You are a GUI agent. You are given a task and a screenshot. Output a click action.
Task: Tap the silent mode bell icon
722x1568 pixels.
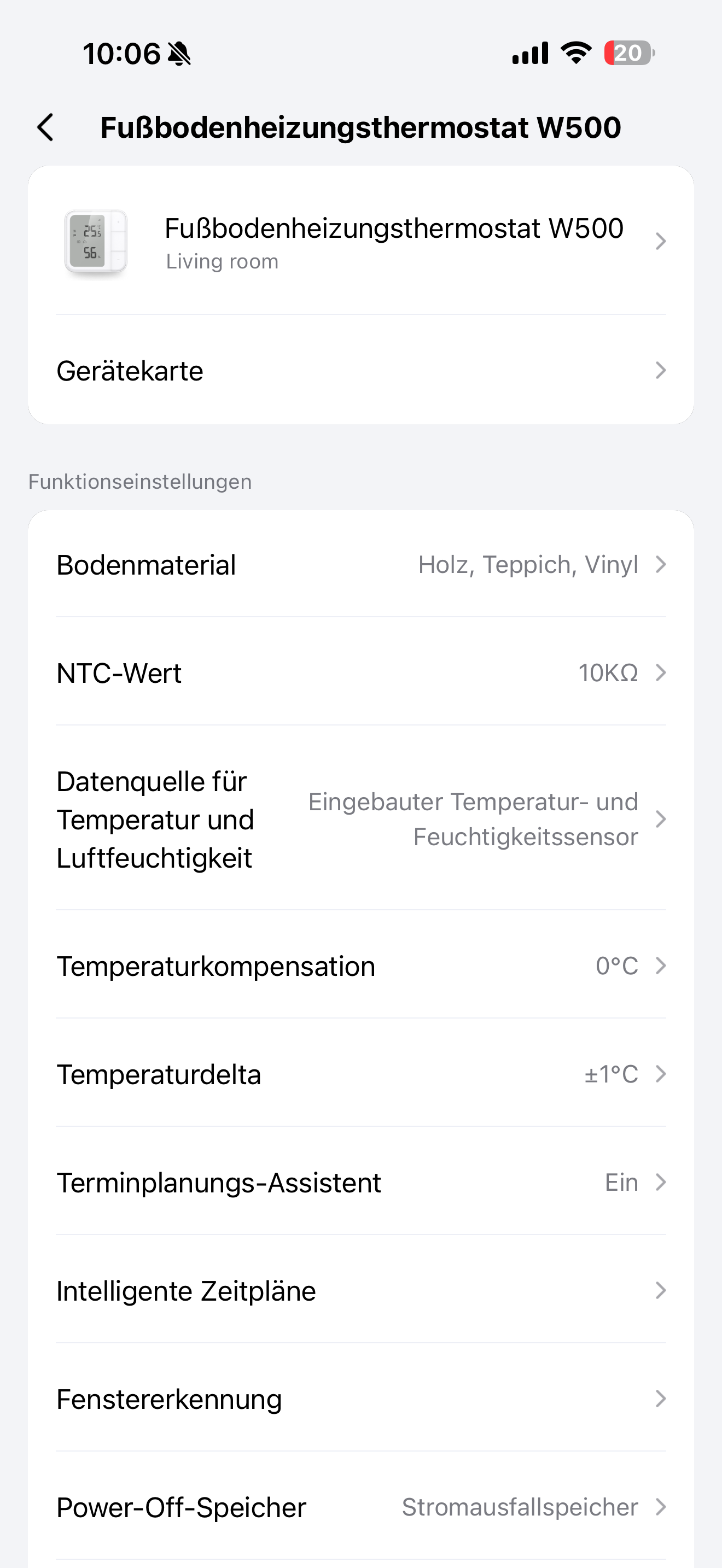(179, 54)
